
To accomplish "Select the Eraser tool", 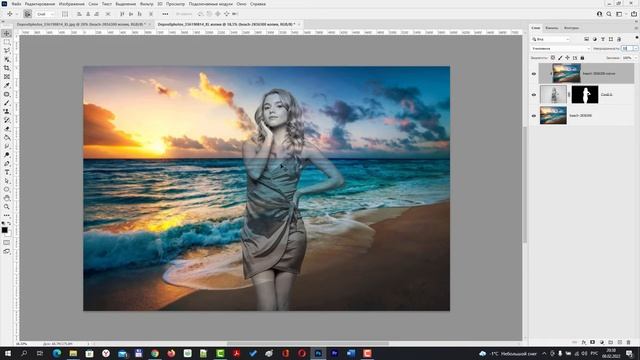I will pyautogui.click(x=7, y=129).
